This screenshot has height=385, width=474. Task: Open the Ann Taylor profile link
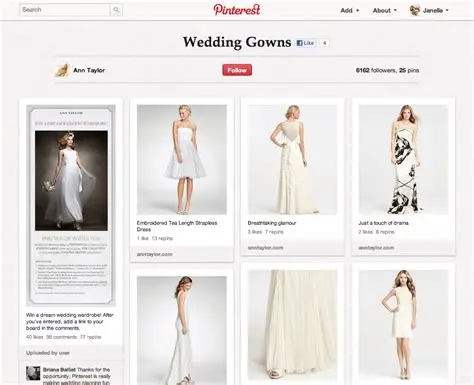click(89, 70)
